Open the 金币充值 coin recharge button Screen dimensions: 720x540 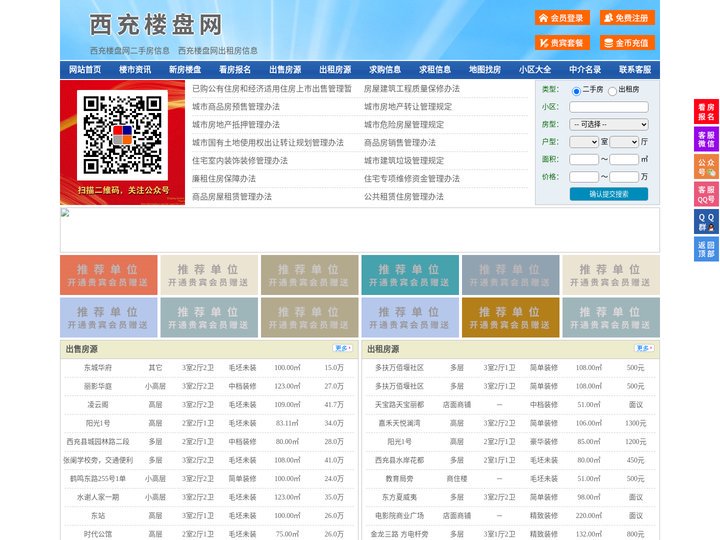627,43
